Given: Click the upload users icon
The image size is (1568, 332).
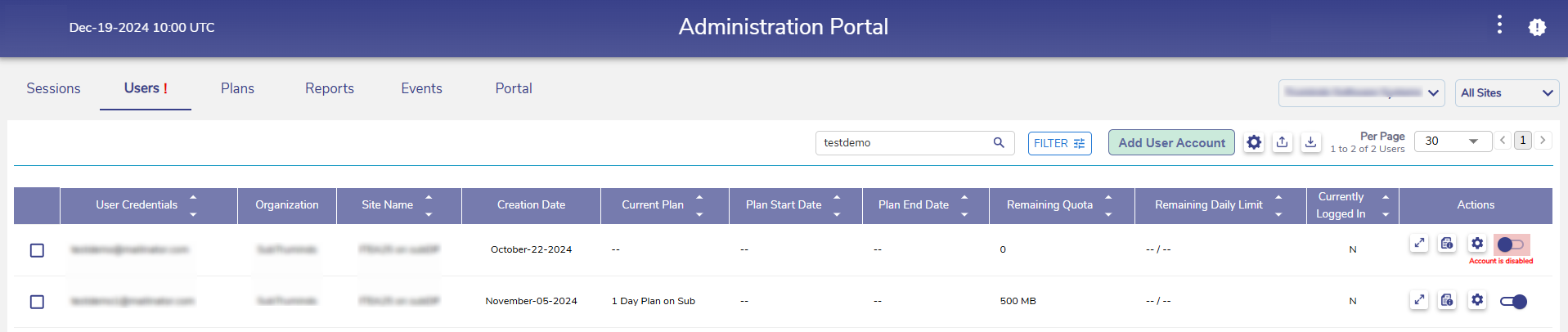Looking at the screenshot, I should 1283,142.
